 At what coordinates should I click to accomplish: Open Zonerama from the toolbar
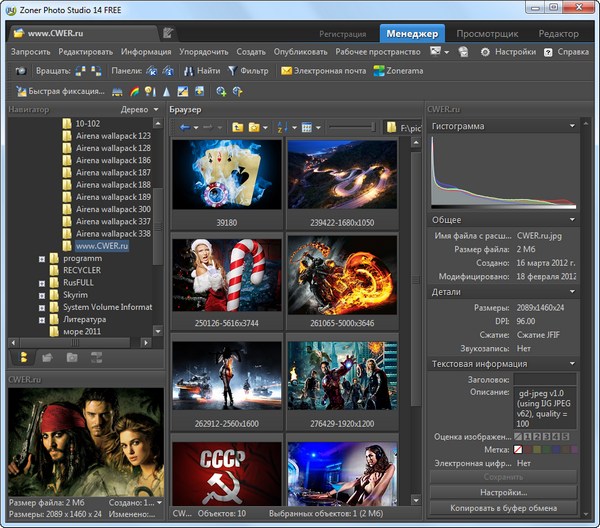click(x=379, y=71)
